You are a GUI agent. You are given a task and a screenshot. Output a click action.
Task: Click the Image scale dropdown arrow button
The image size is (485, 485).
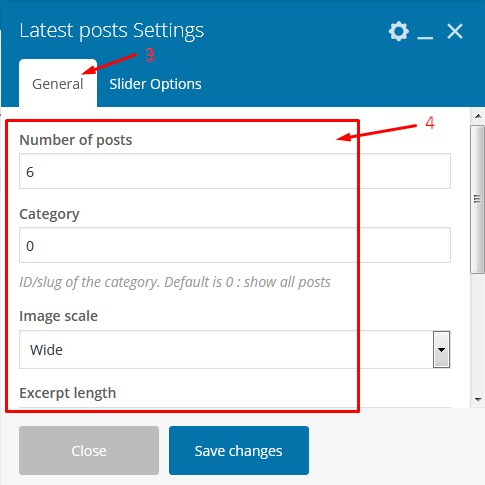point(441,350)
